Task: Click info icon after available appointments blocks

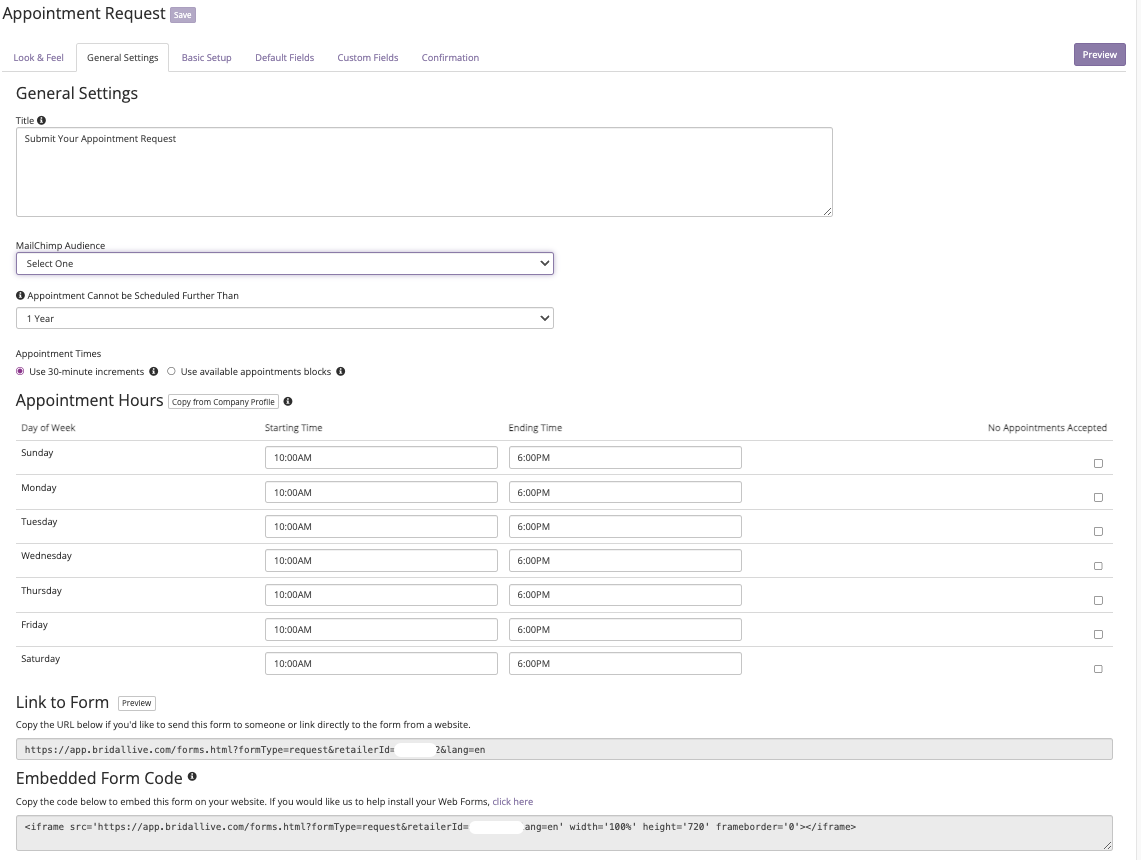Action: coord(341,371)
